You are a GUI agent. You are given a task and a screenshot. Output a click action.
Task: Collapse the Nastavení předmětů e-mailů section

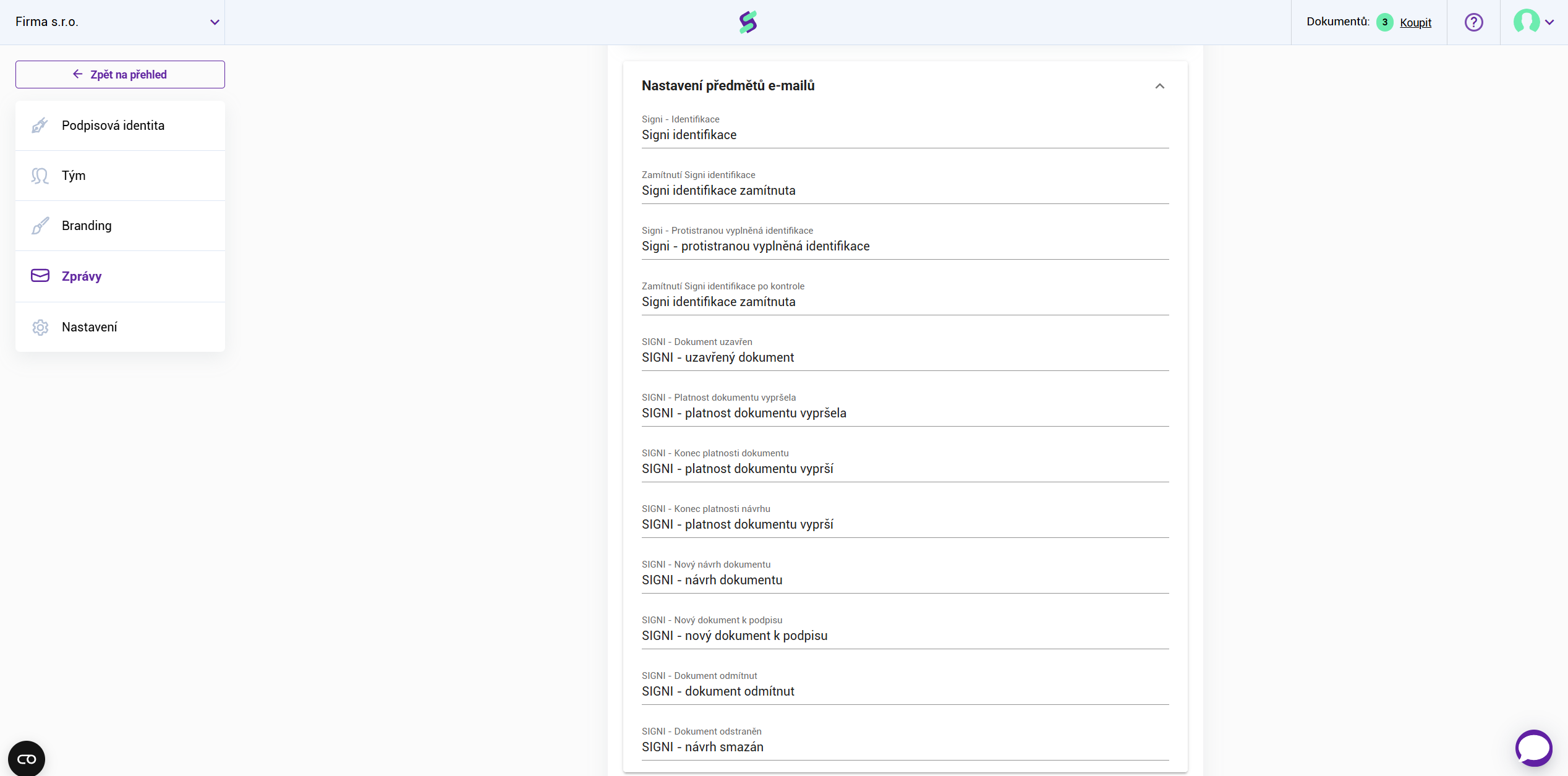(1159, 86)
